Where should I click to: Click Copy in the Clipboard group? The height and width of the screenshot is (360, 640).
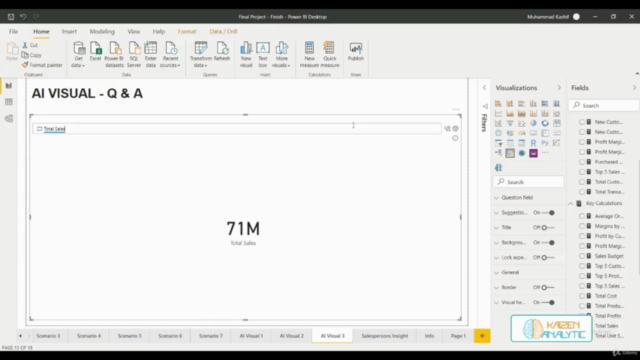(32, 55)
